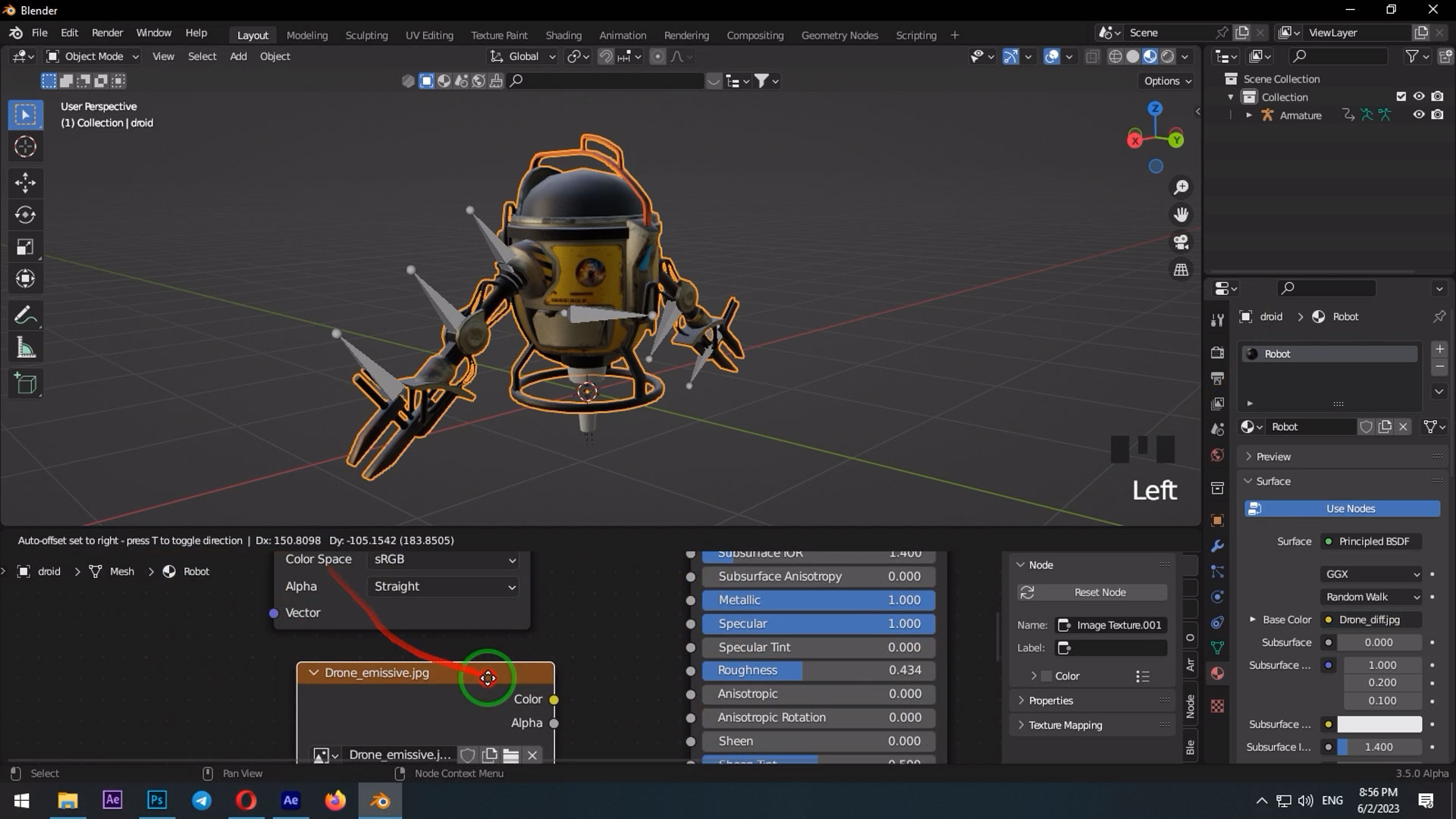Toggle camera view in viewport

click(x=1181, y=243)
